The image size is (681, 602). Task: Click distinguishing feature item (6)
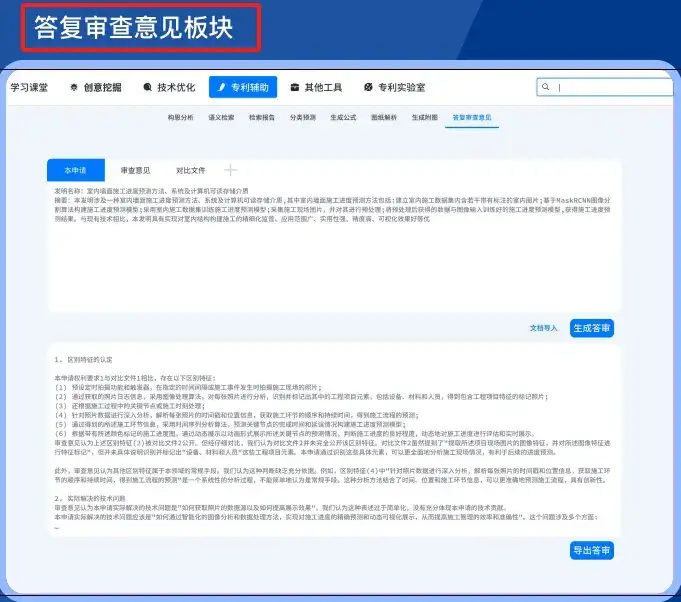pyautogui.click(x=294, y=433)
